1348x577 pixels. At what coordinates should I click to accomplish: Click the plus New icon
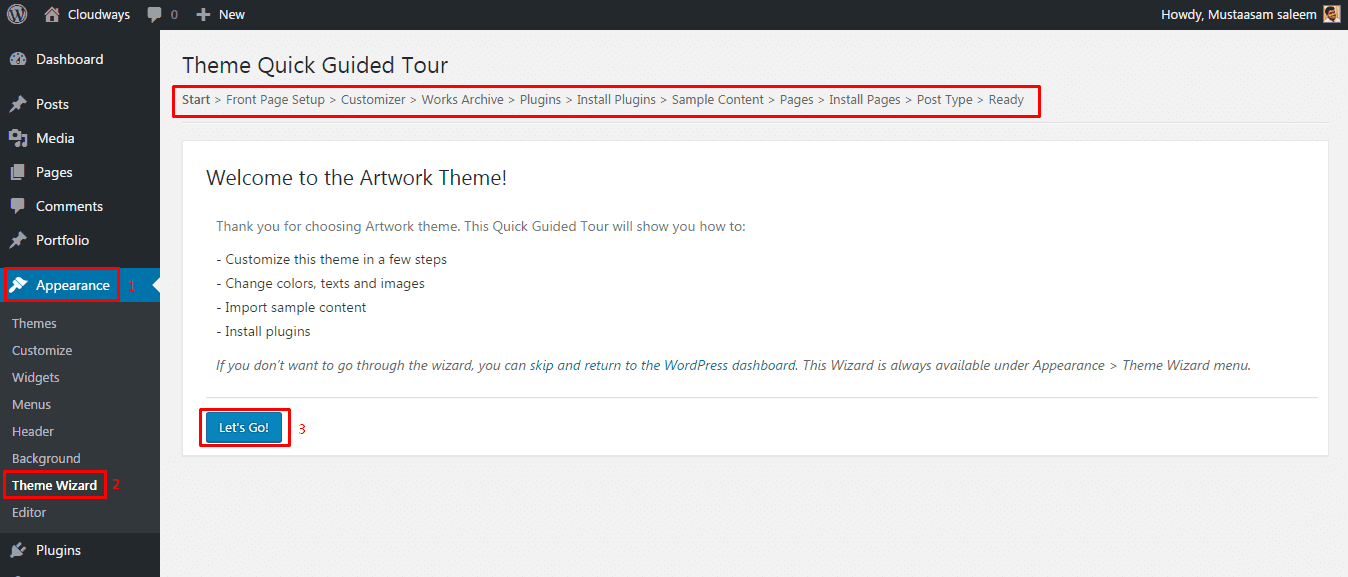(x=203, y=15)
